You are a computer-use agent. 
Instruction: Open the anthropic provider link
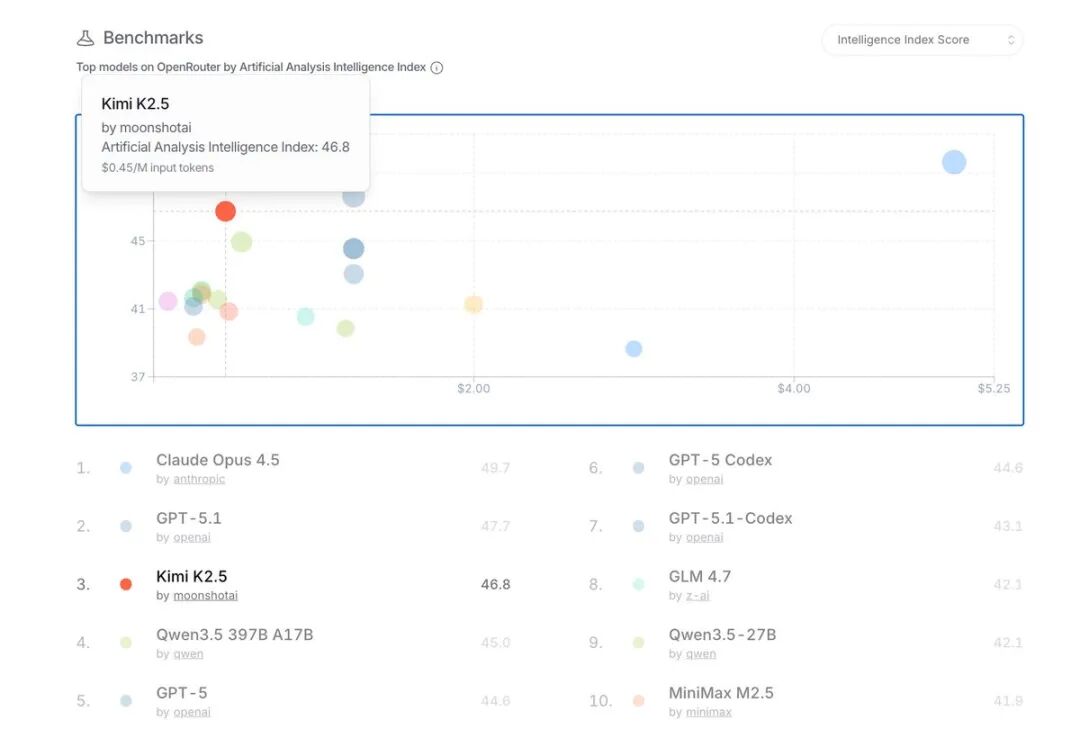199,480
